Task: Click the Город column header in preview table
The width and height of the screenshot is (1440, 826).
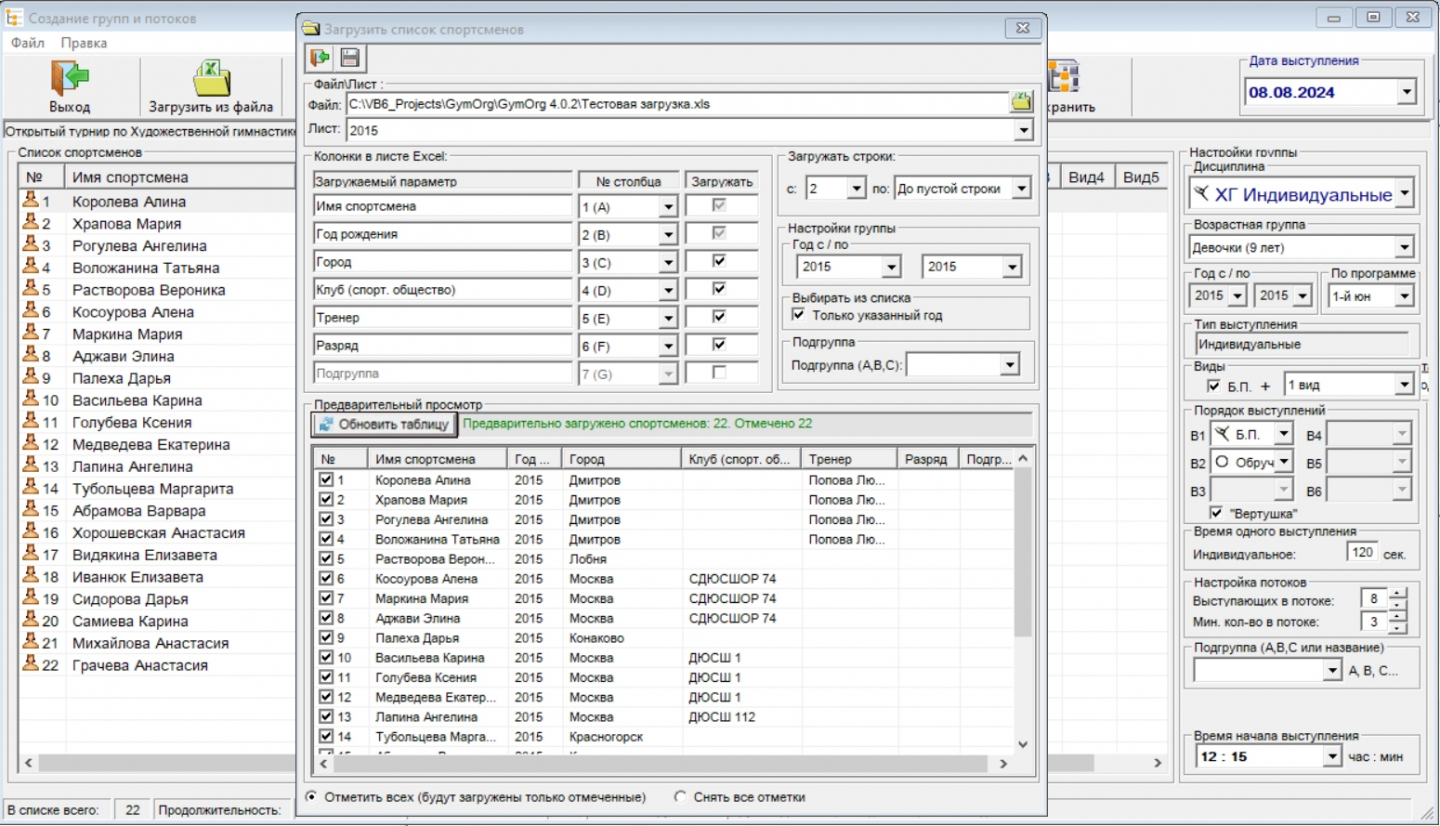Action: click(x=618, y=458)
